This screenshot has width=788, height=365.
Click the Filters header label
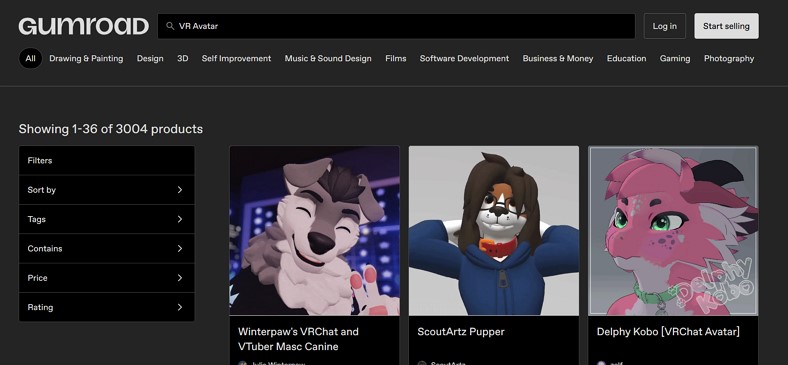point(40,161)
